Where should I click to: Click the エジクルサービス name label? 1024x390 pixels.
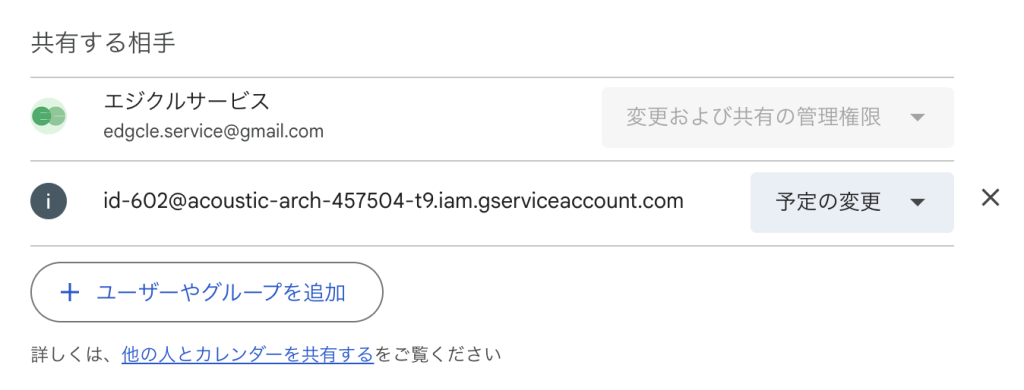click(186, 101)
